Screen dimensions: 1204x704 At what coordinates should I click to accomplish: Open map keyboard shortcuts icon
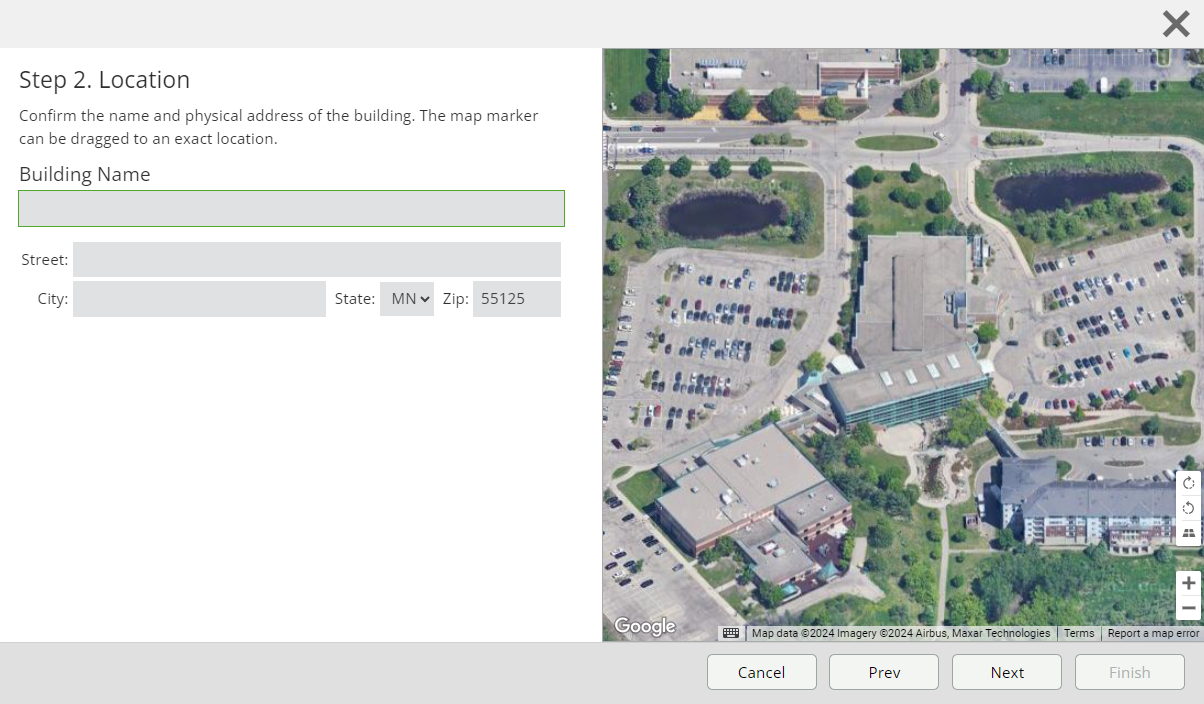(731, 633)
